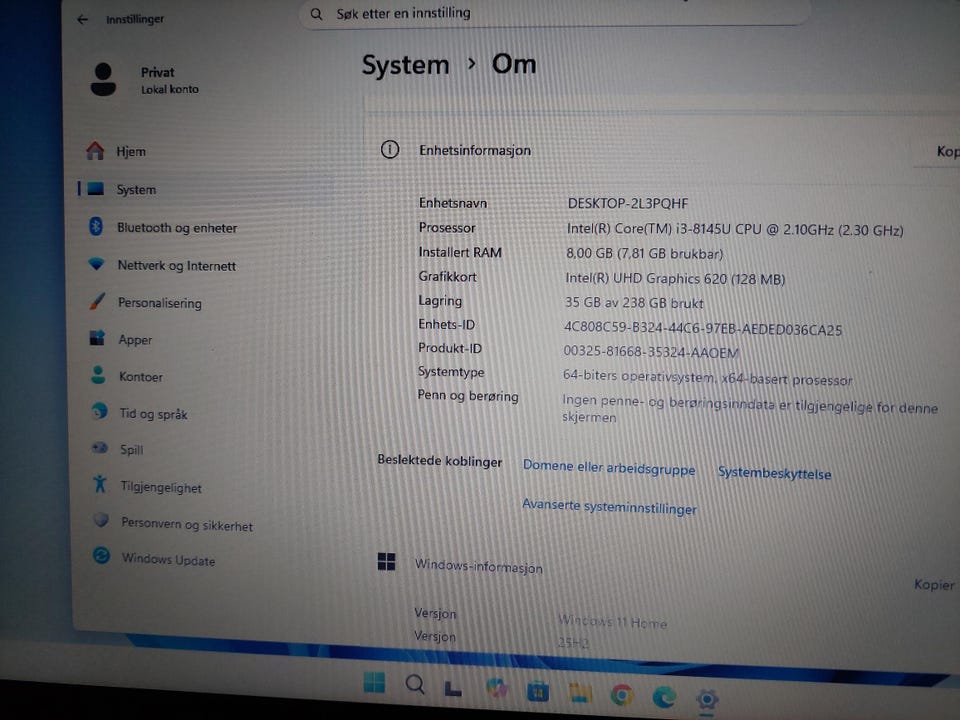Image resolution: width=960 pixels, height=720 pixels.
Task: Click the Hjem house icon
Action: click(95, 151)
